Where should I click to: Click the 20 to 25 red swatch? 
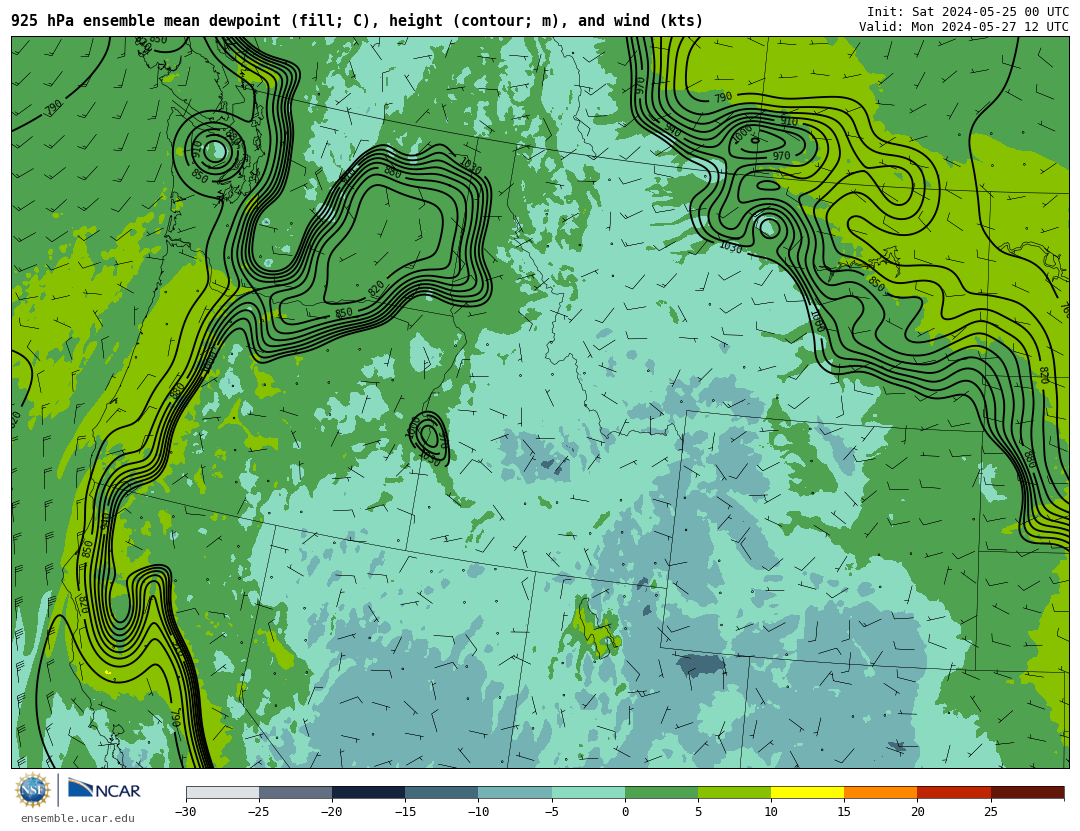pos(954,793)
